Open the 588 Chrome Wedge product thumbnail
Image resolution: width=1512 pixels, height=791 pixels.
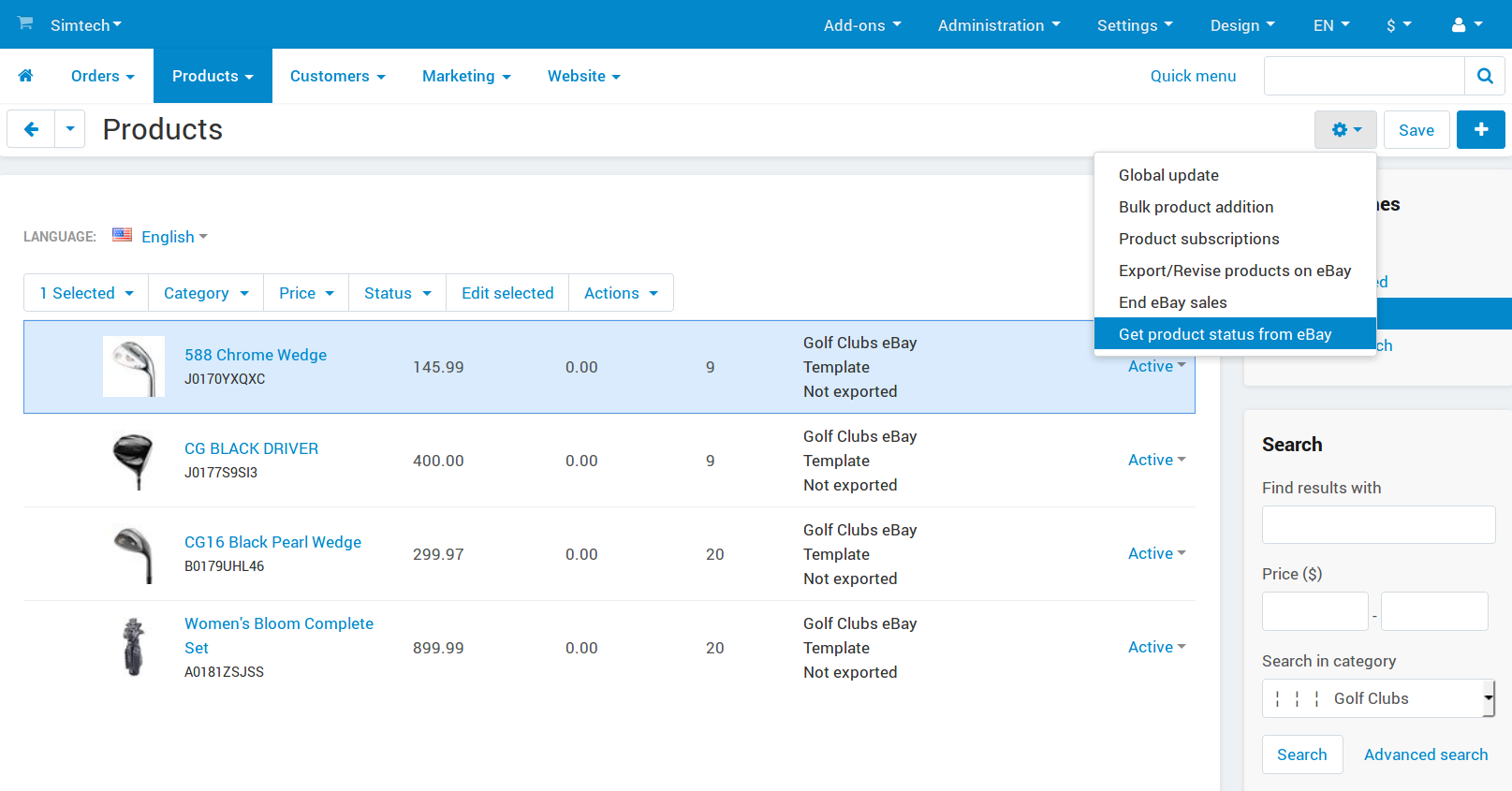click(x=134, y=367)
